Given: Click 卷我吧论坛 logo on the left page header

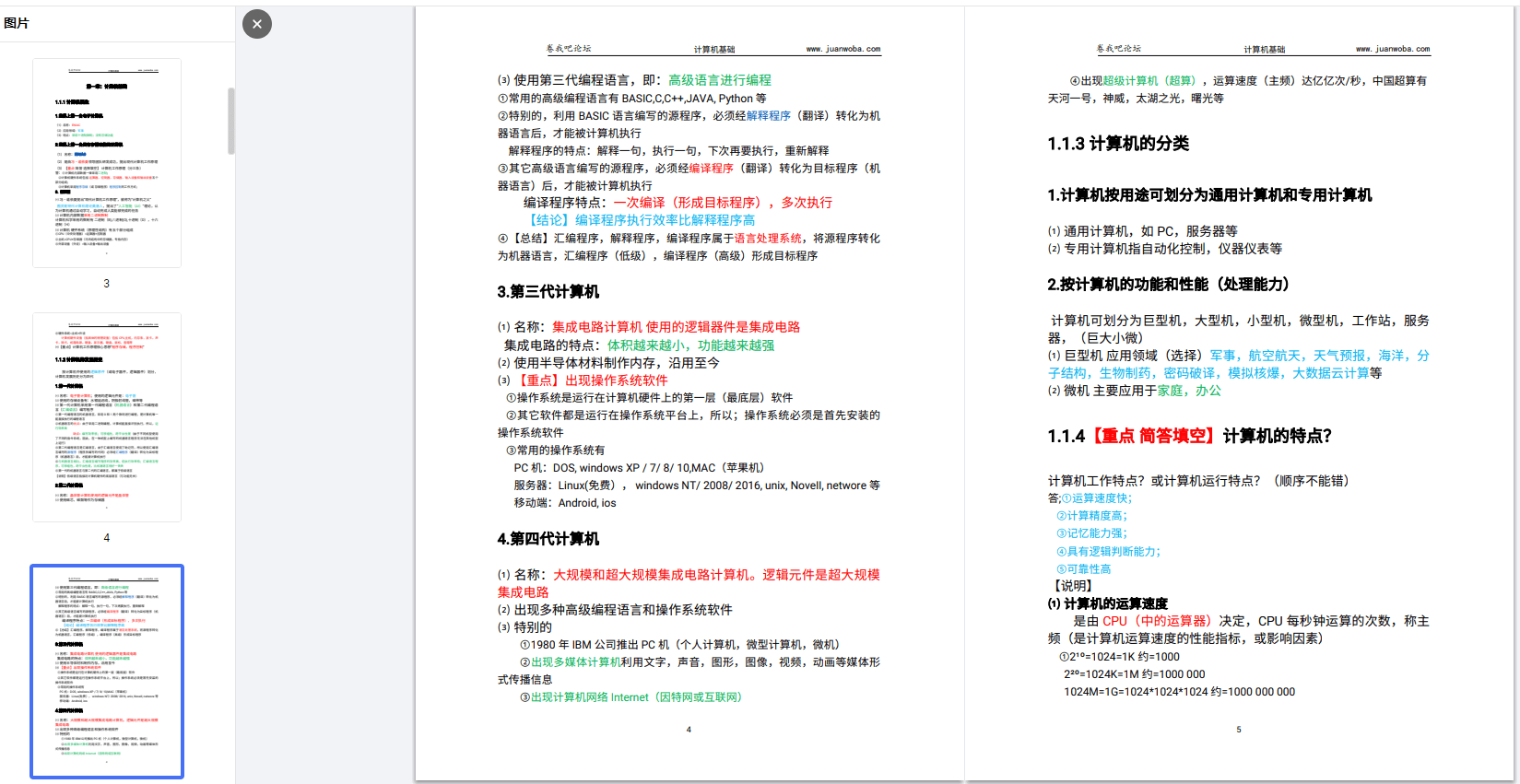Looking at the screenshot, I should 568,49.
